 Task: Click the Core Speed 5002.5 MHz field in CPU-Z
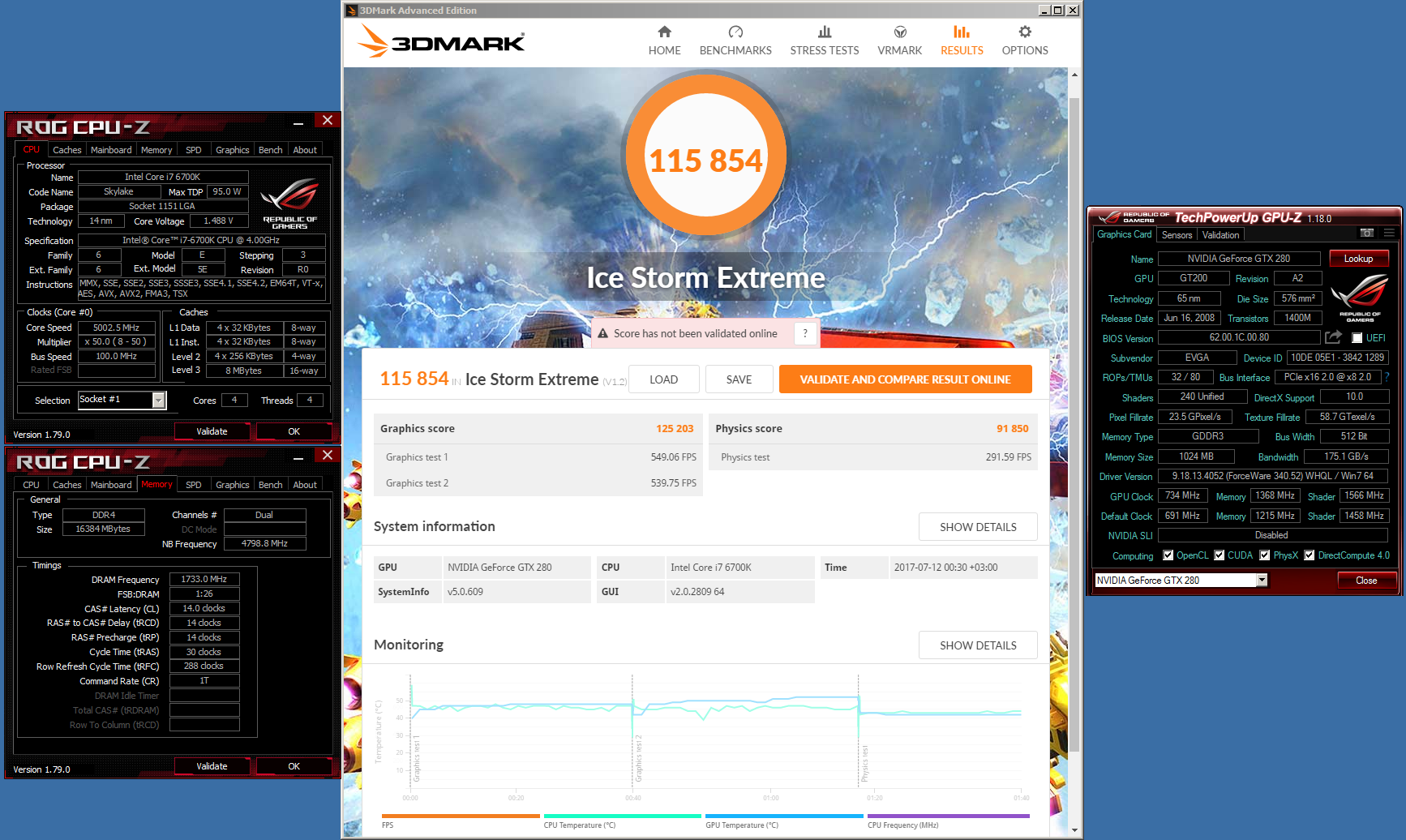(116, 328)
